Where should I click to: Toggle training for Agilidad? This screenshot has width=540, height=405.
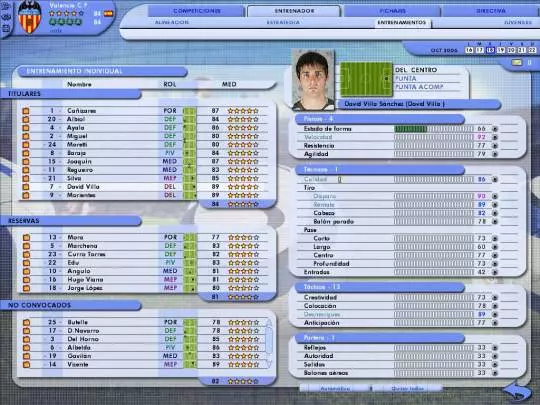click(x=495, y=154)
